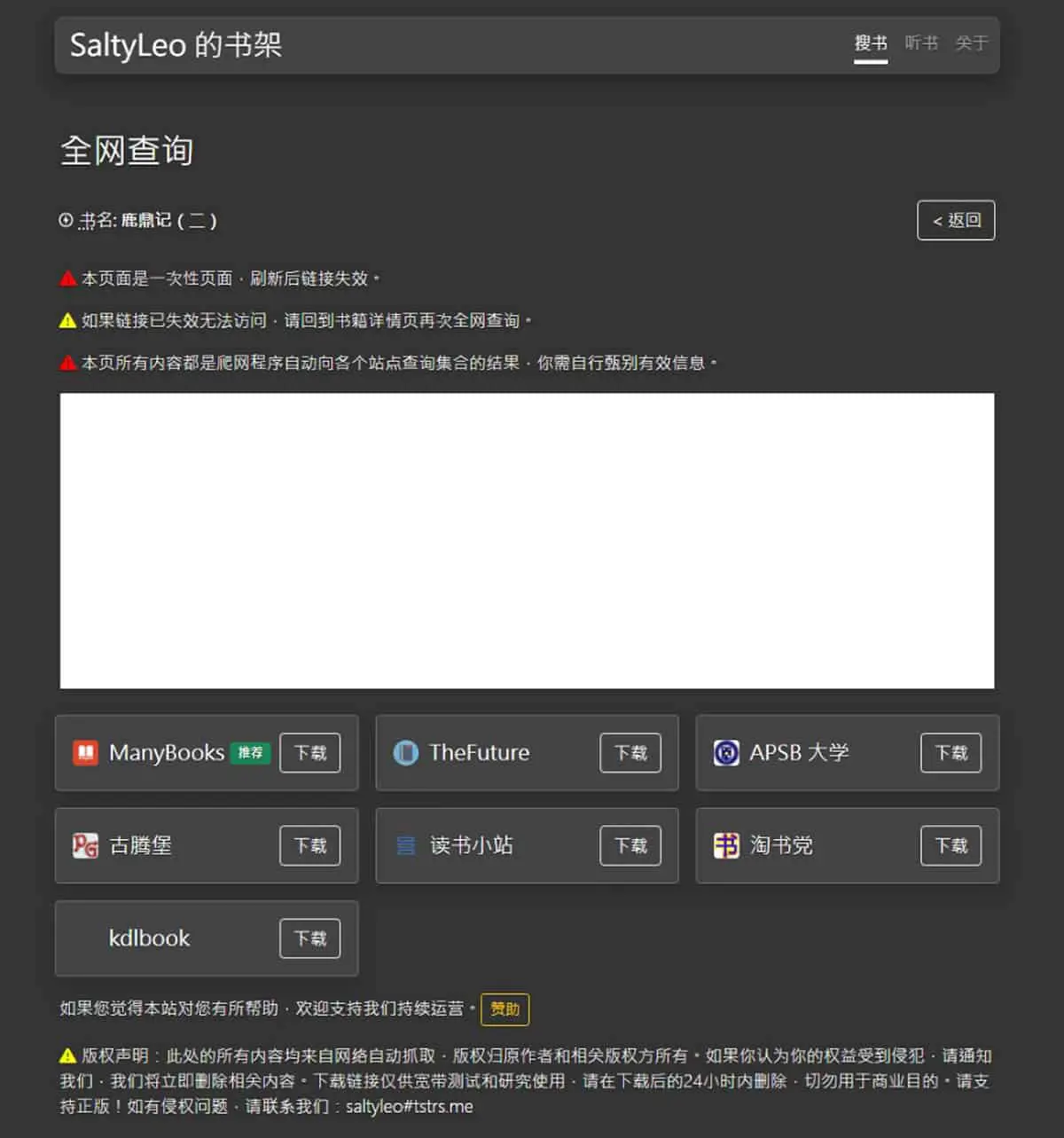Click the yellow 赞助 sponsor button
1064x1138 pixels.
[x=505, y=1009]
